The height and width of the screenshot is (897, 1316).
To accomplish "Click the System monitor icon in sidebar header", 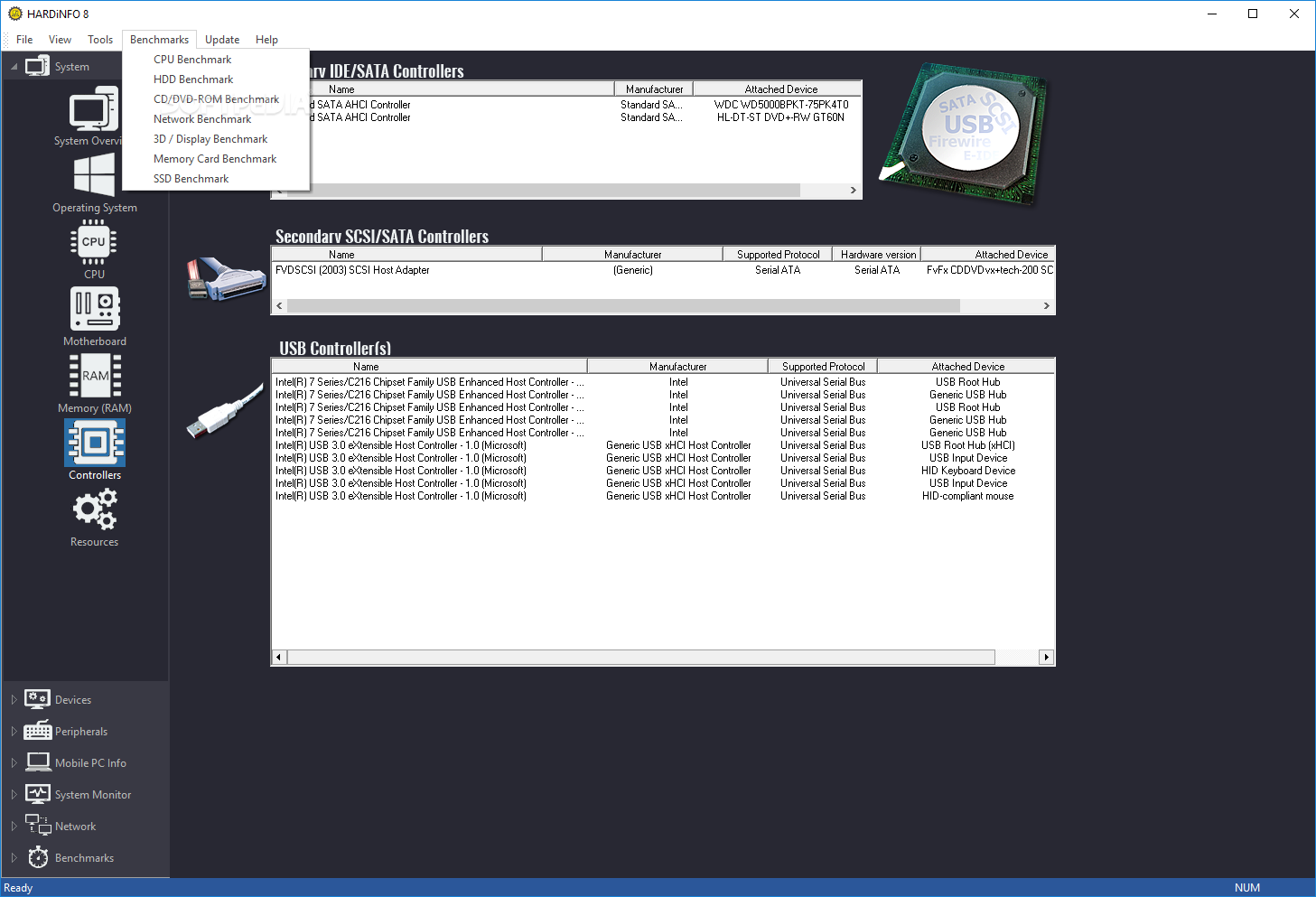I will click(37, 66).
